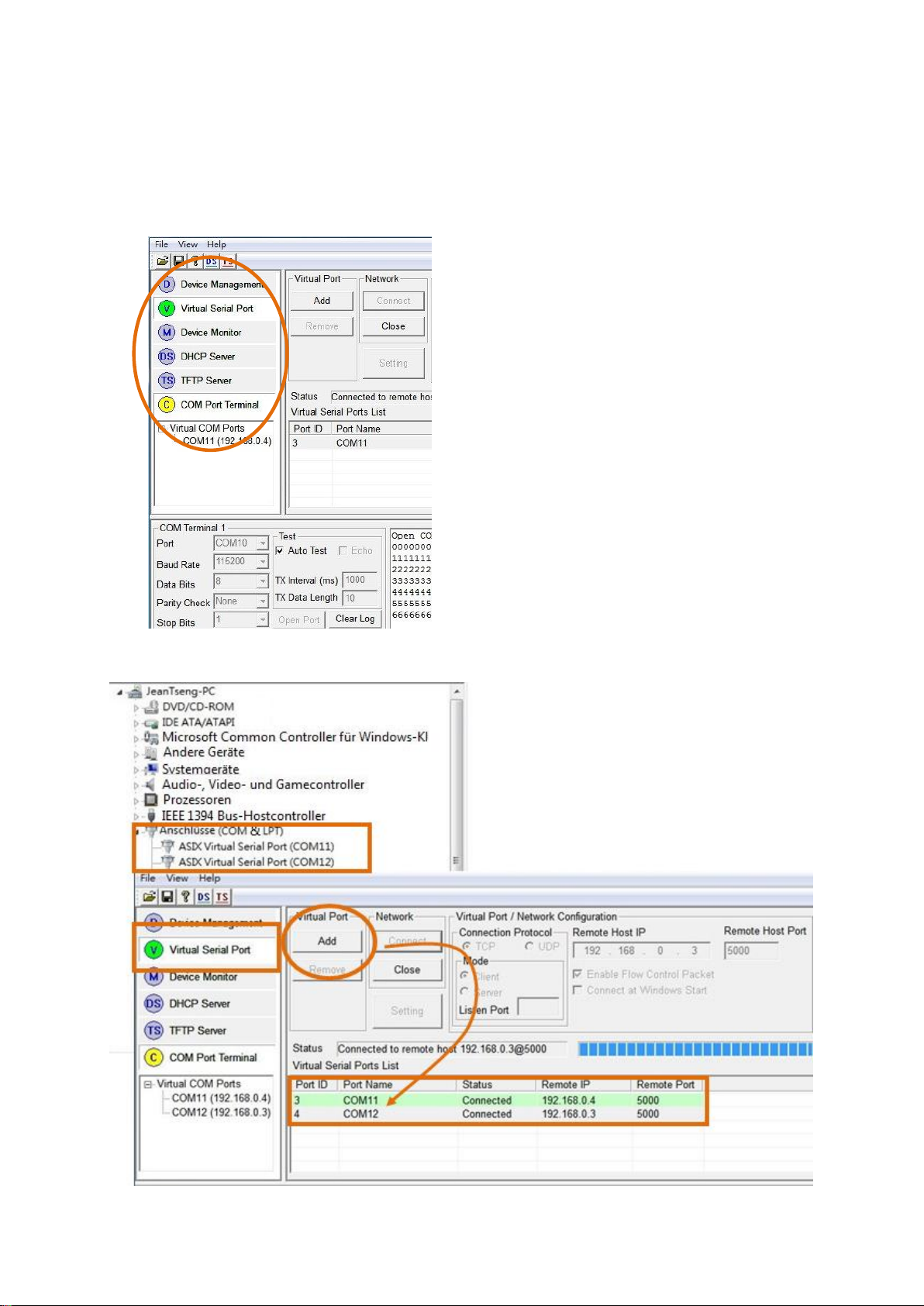924x1306 pixels.
Task: Click the Close button in lower window's Network group
Action: (x=407, y=970)
